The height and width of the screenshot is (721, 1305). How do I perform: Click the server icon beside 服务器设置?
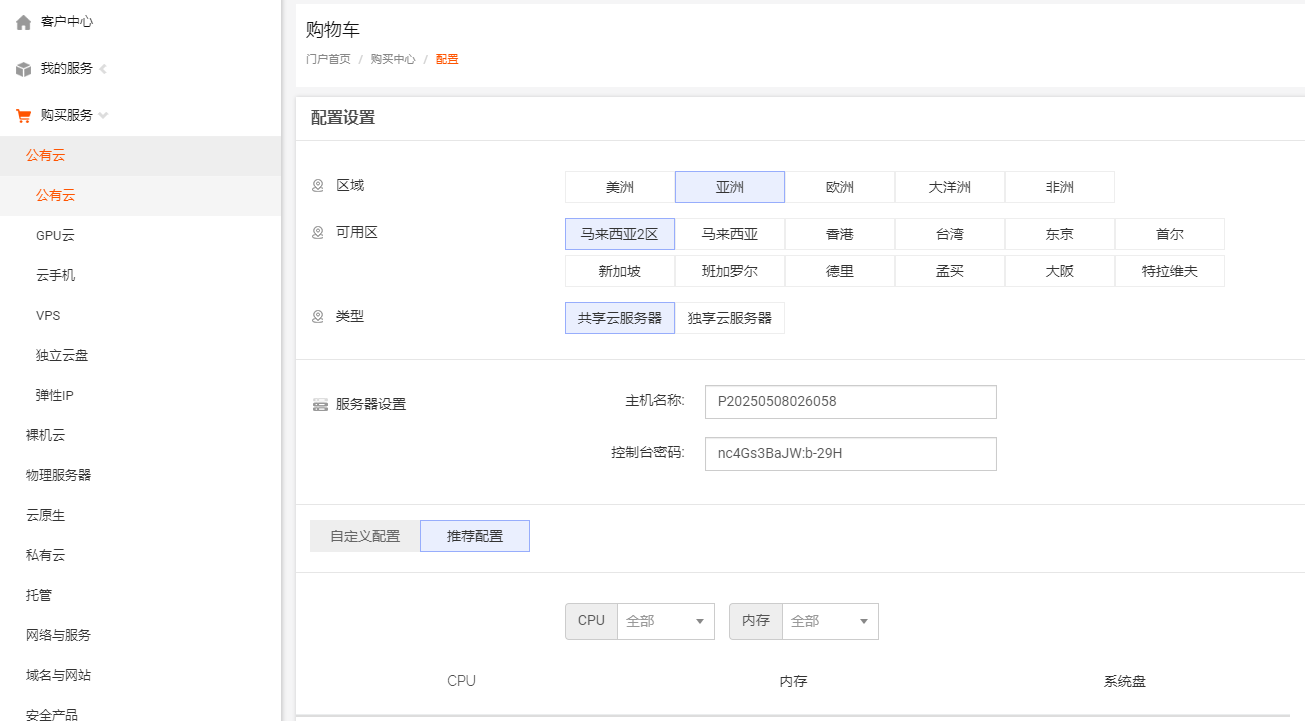pos(320,405)
